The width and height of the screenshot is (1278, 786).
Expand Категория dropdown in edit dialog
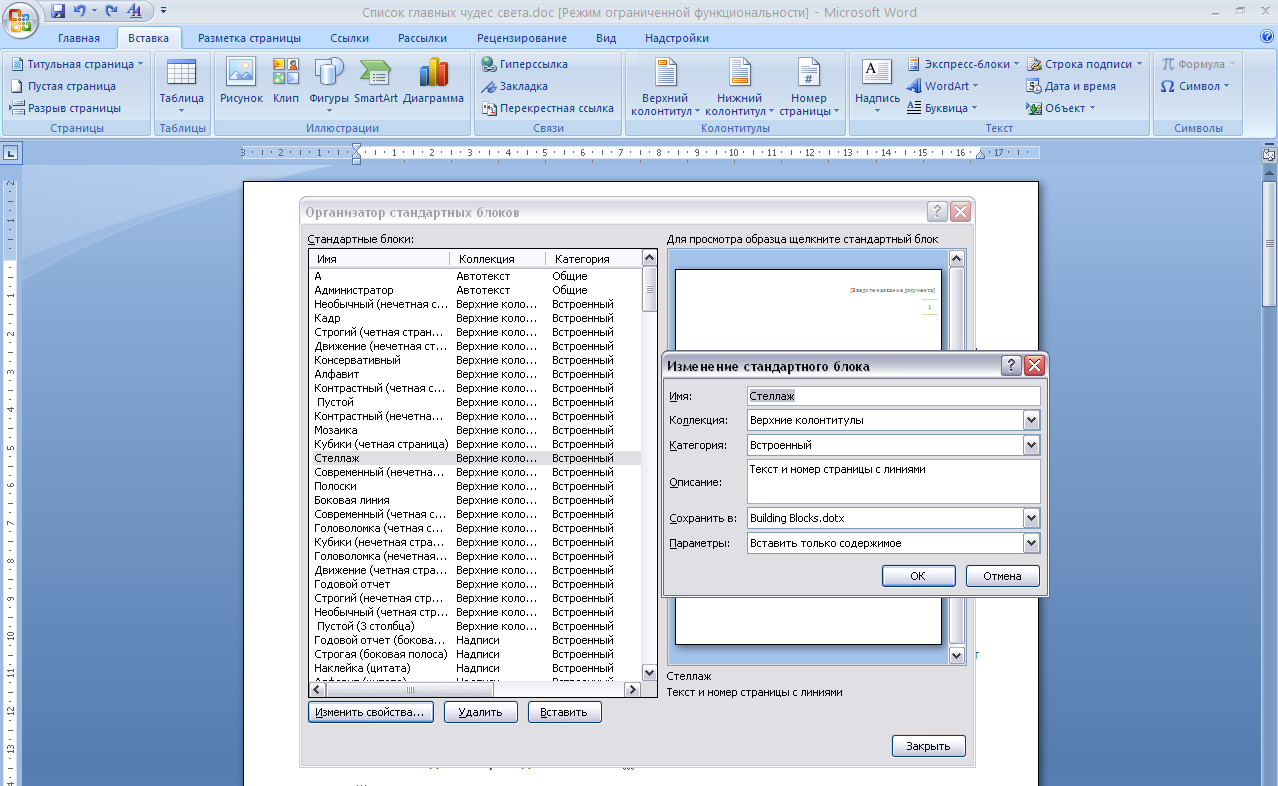[1031, 445]
